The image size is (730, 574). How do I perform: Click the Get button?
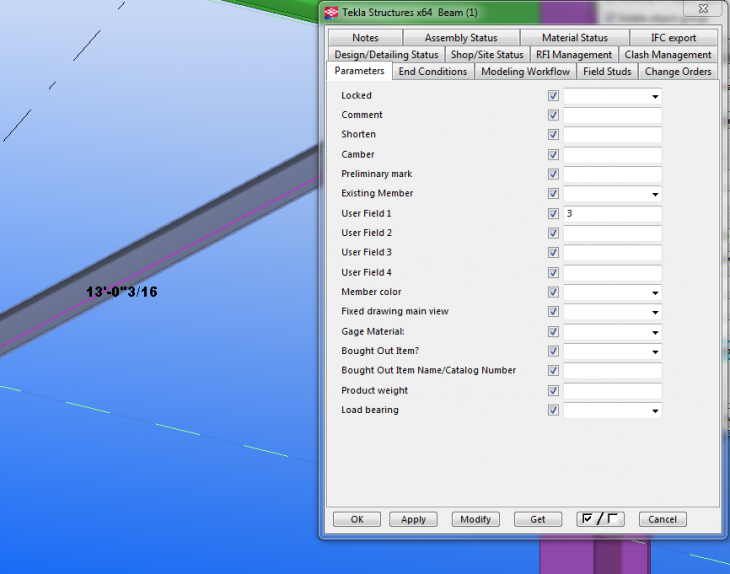pos(538,520)
